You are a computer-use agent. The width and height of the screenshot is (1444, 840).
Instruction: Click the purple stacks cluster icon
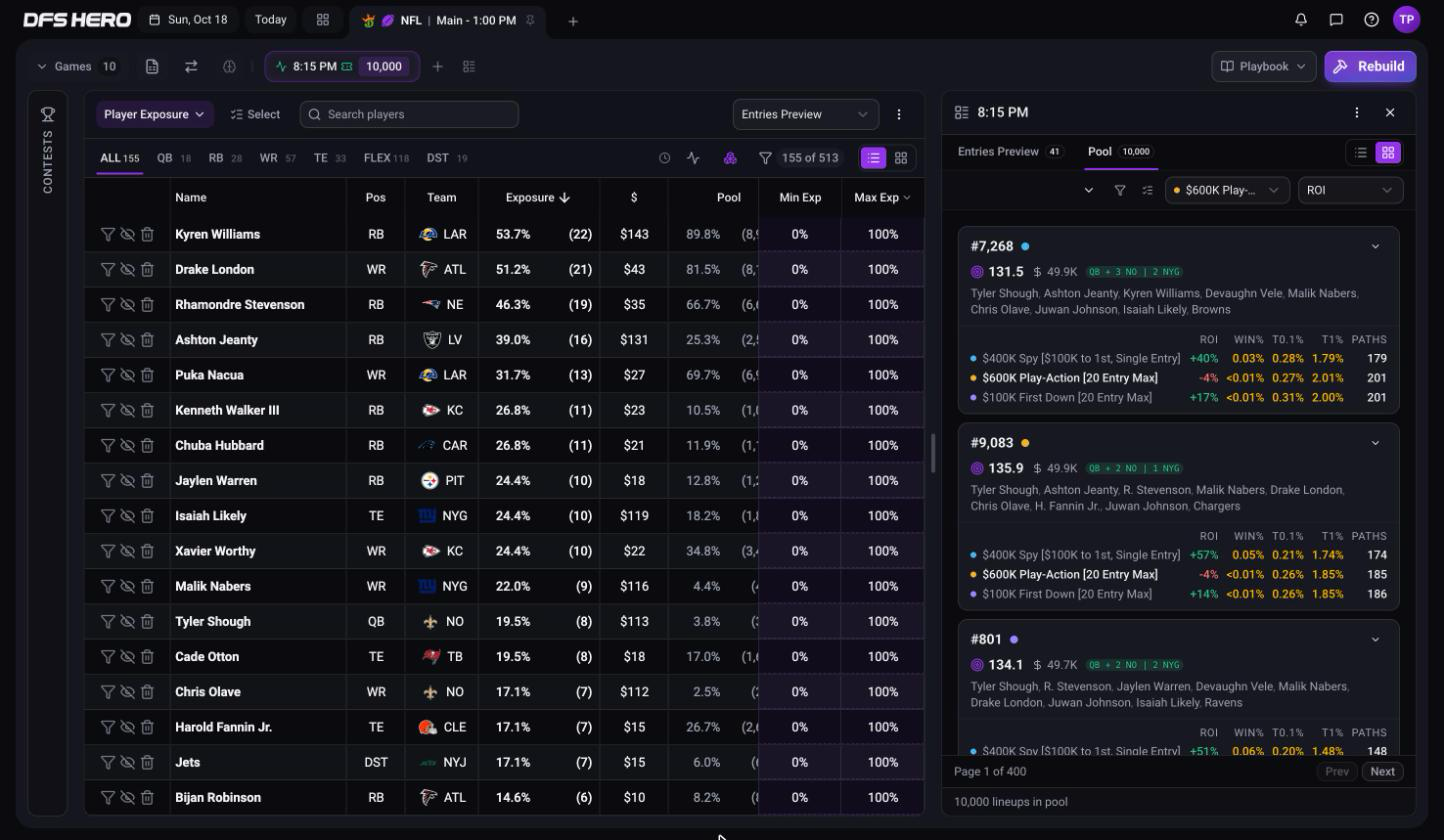point(730,158)
